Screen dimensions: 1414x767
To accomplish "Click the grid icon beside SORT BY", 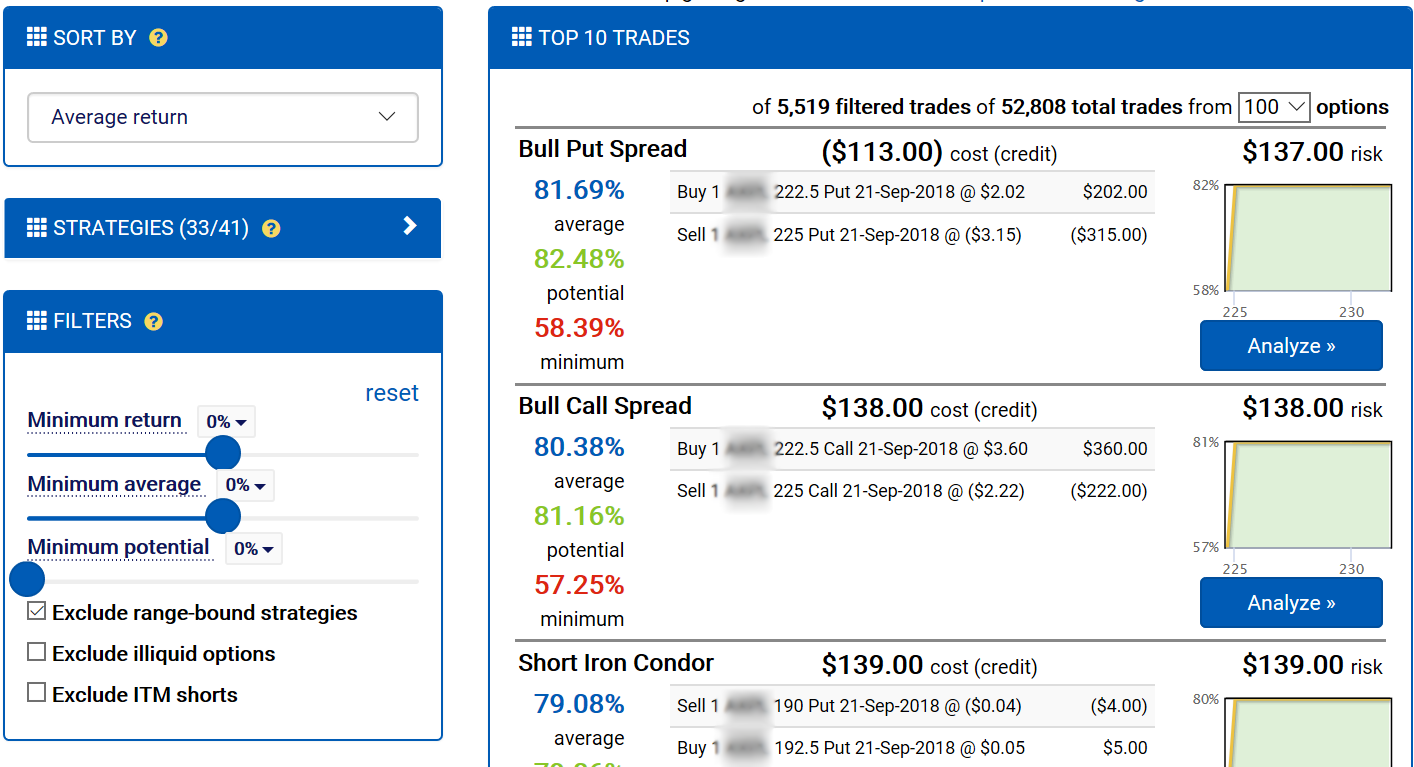I will tap(37, 38).
